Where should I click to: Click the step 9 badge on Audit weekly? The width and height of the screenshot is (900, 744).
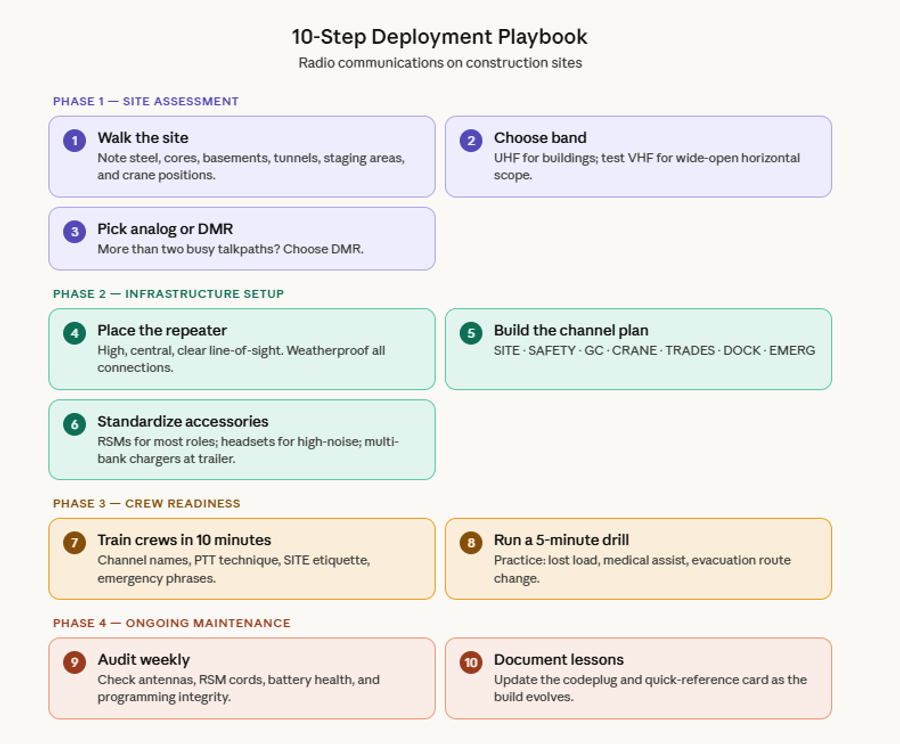(73, 661)
